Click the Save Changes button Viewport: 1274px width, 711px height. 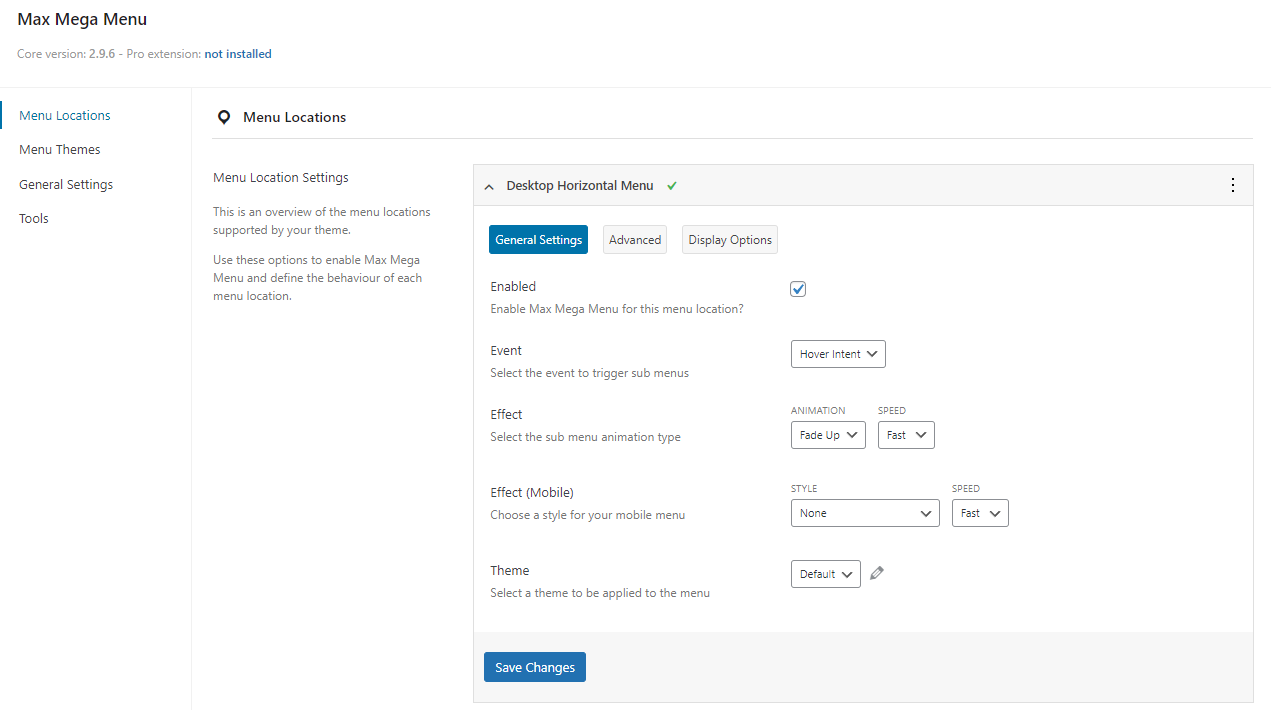[534, 667]
